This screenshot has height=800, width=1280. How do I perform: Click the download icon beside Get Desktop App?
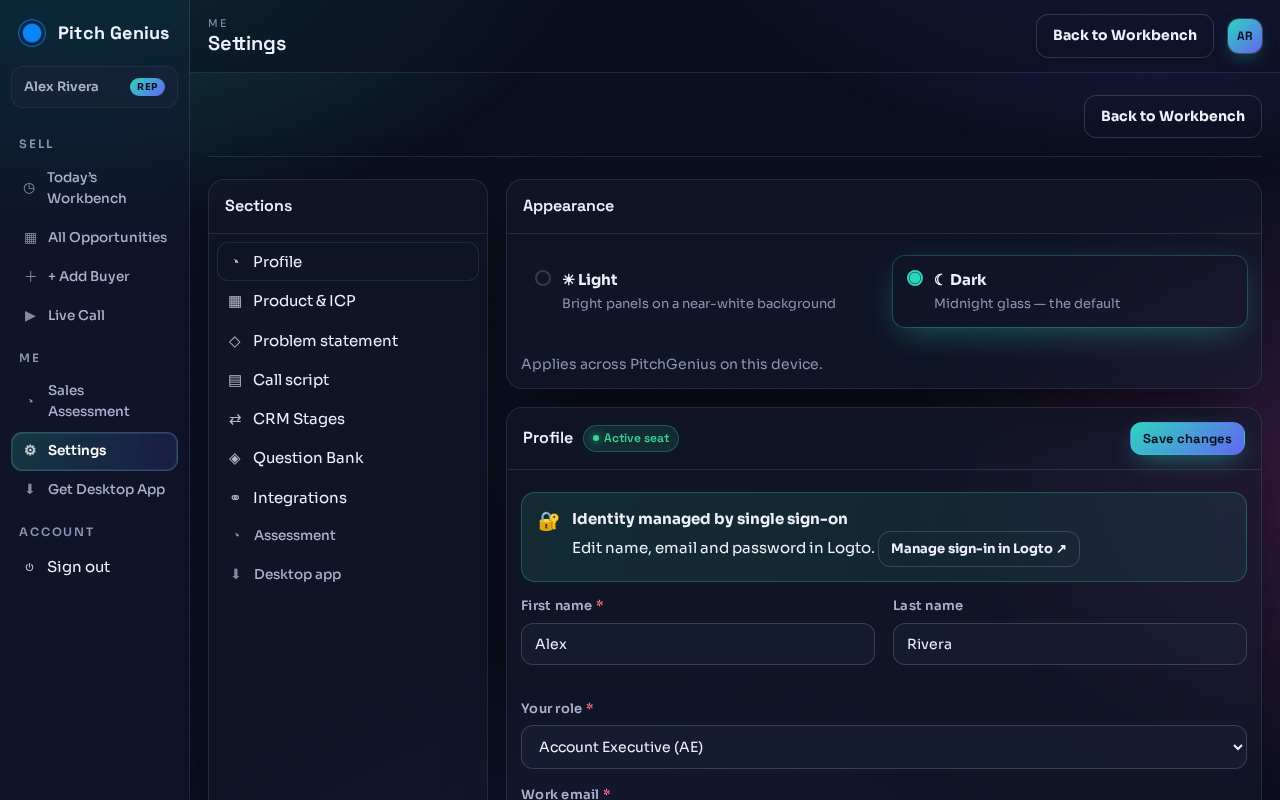coord(30,490)
